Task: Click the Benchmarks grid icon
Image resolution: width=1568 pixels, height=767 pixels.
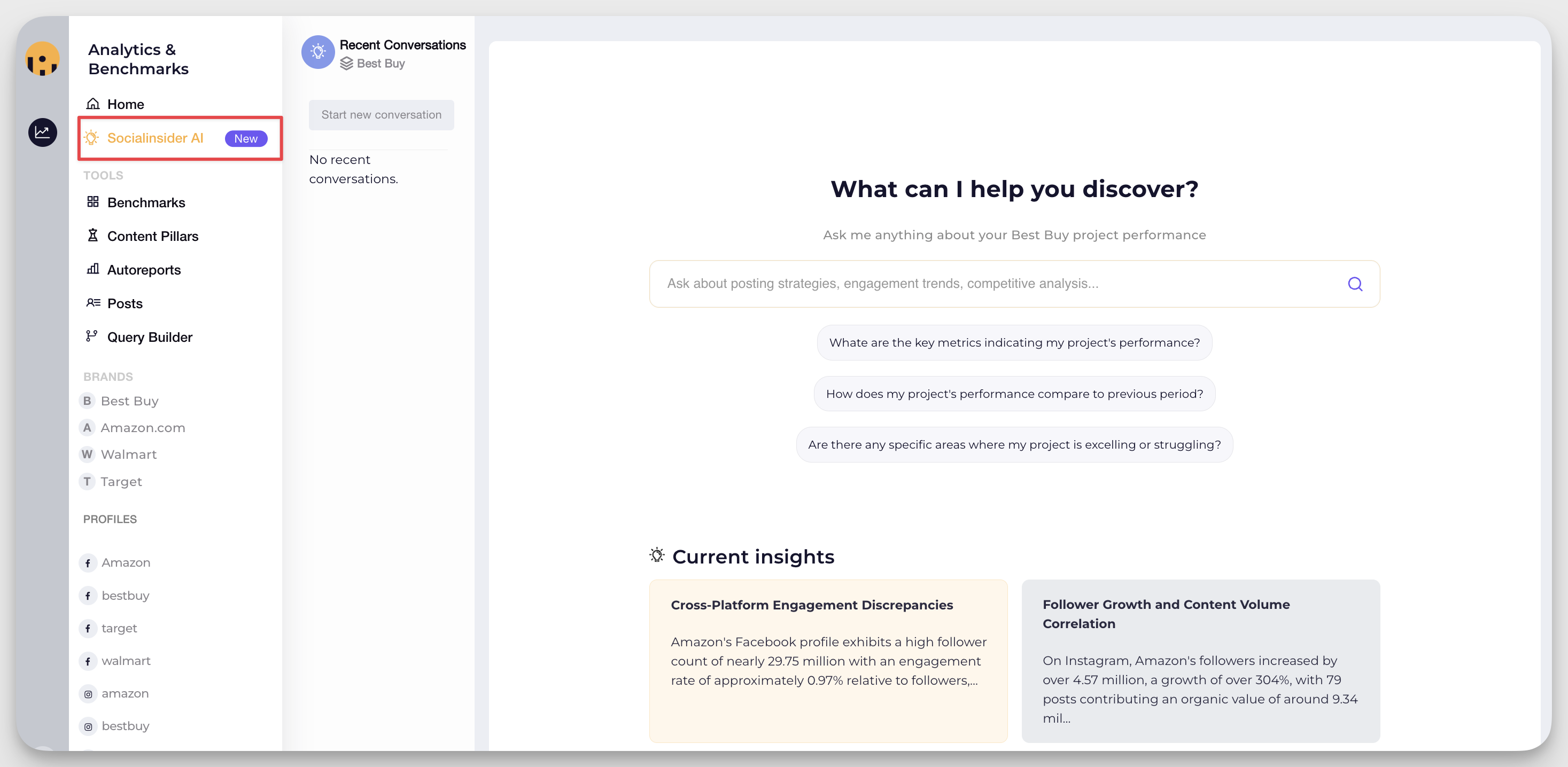Action: [92, 202]
